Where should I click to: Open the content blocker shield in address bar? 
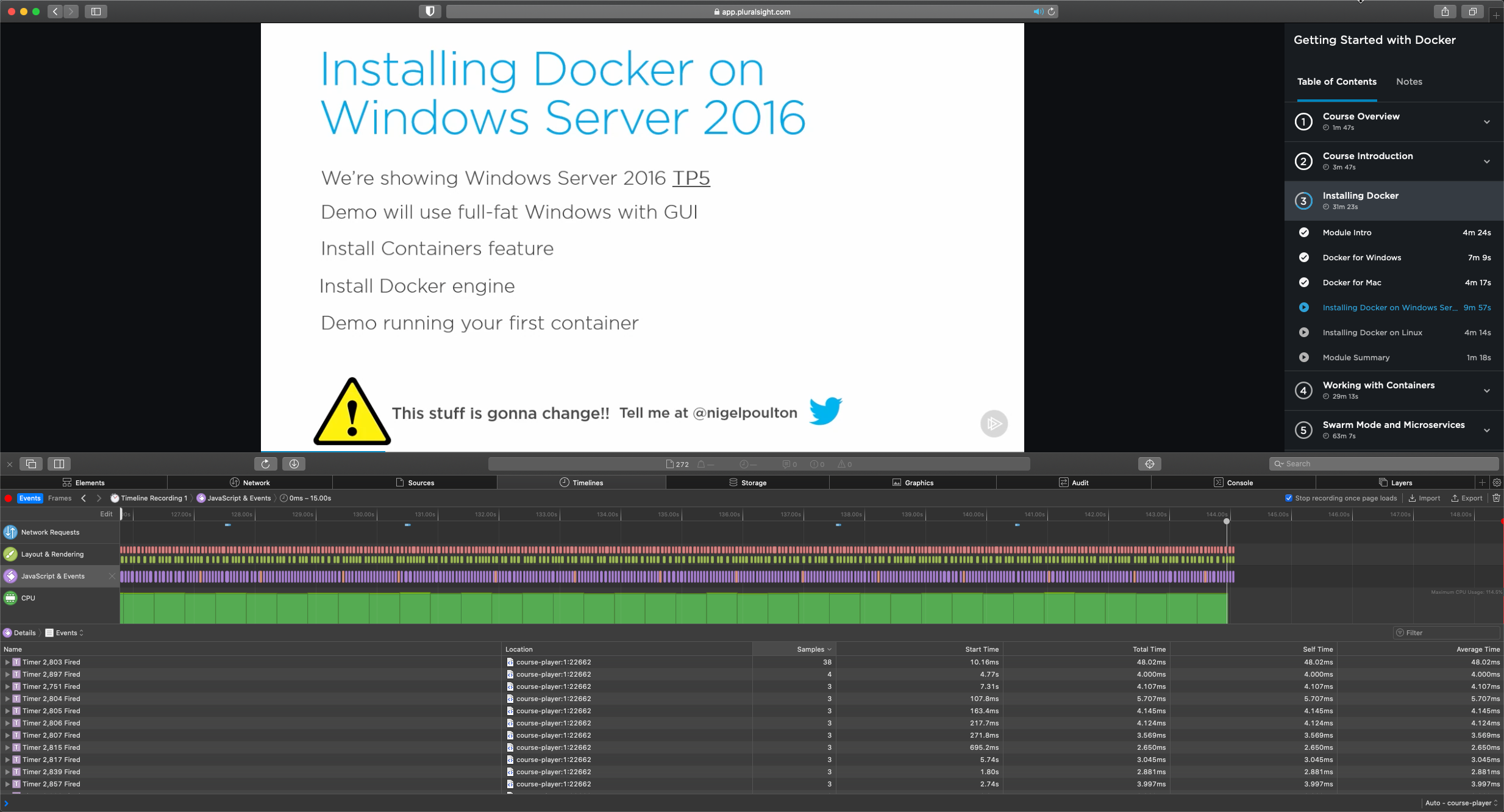[429, 11]
